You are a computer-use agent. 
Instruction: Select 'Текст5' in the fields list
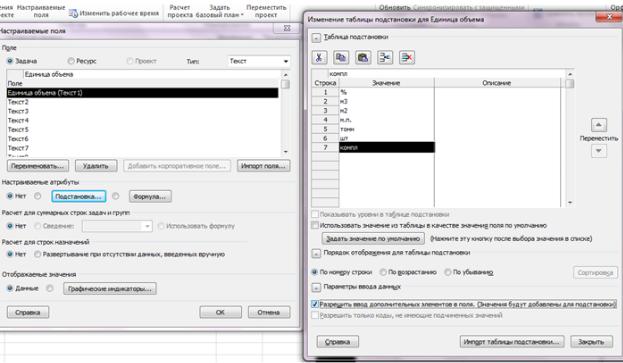143,129
